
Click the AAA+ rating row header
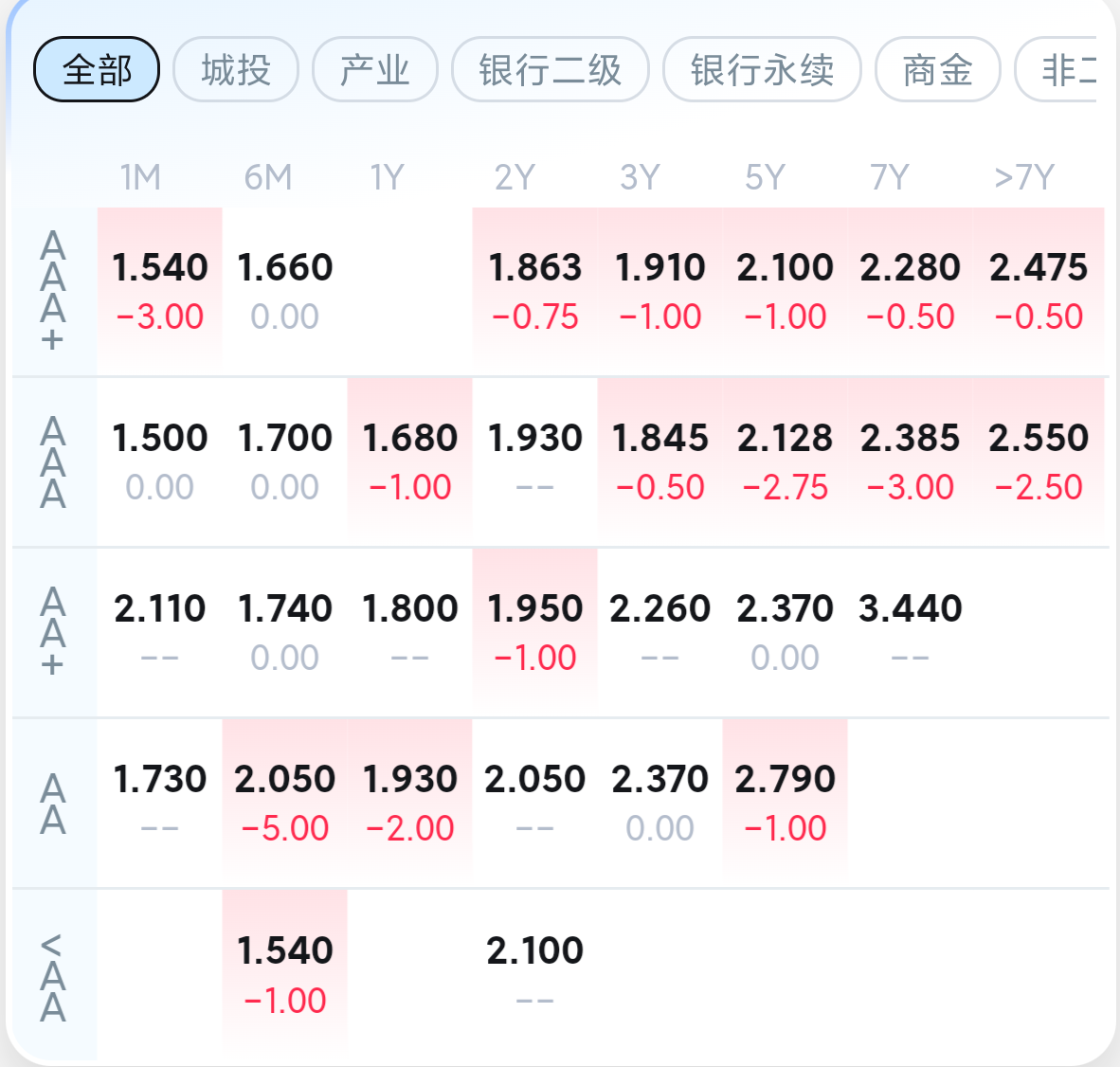53,292
